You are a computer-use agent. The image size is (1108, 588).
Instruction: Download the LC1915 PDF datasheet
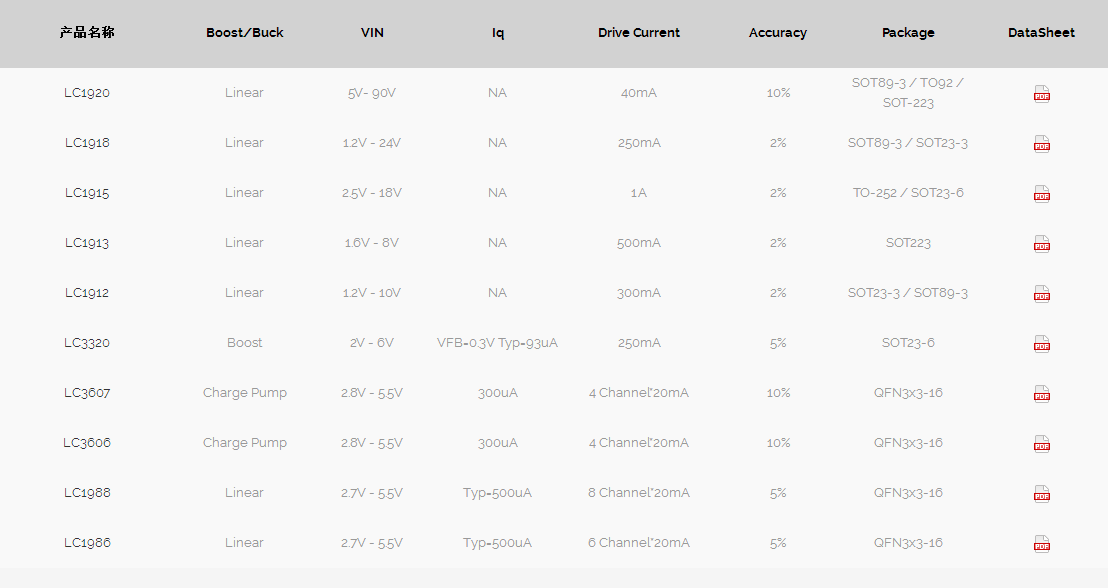[1042, 194]
